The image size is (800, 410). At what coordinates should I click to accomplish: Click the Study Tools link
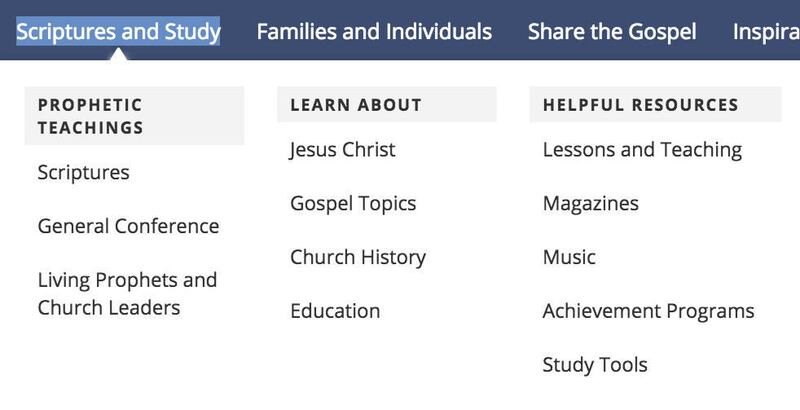tap(595, 365)
